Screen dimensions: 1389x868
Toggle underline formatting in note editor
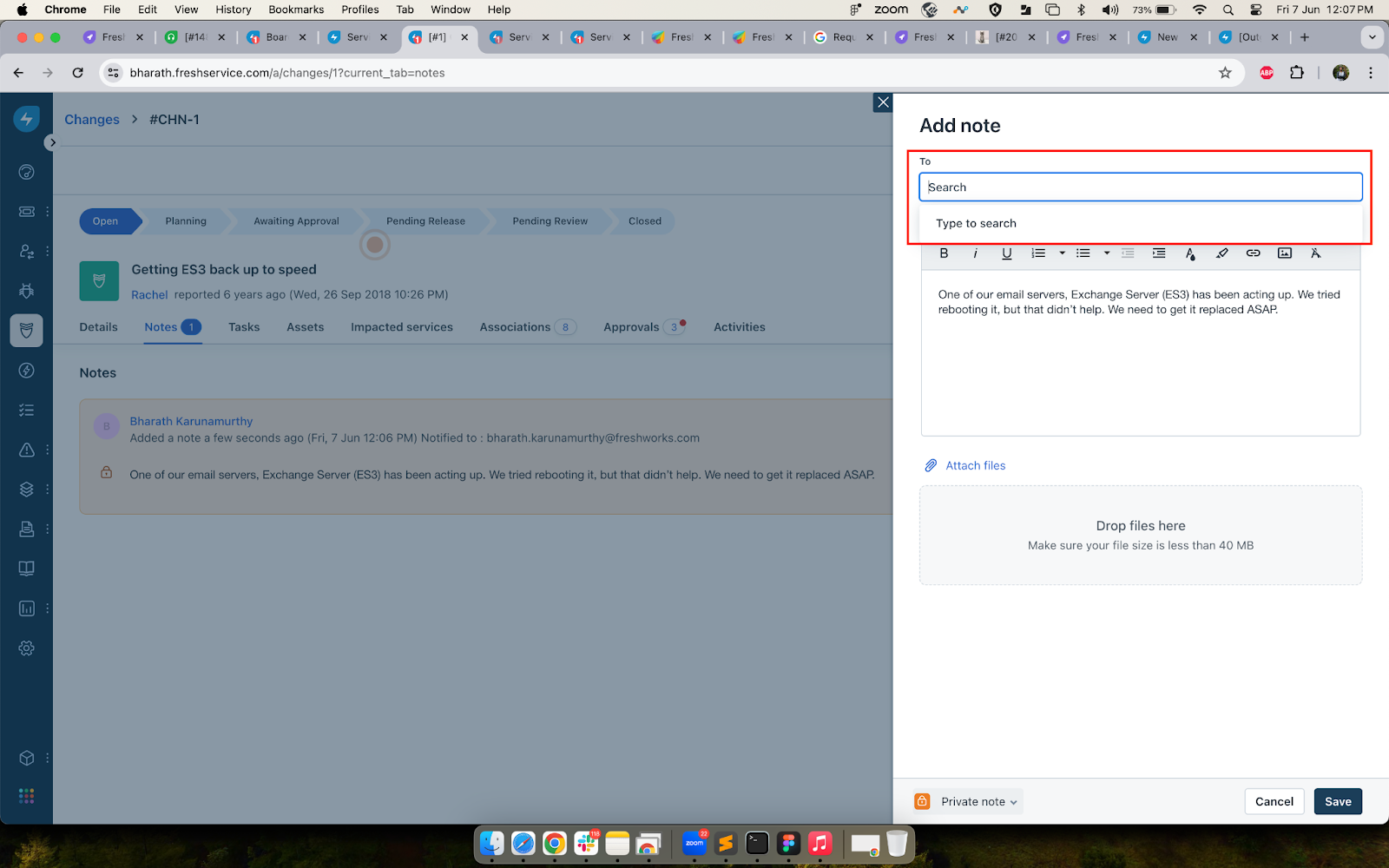pyautogui.click(x=1006, y=253)
